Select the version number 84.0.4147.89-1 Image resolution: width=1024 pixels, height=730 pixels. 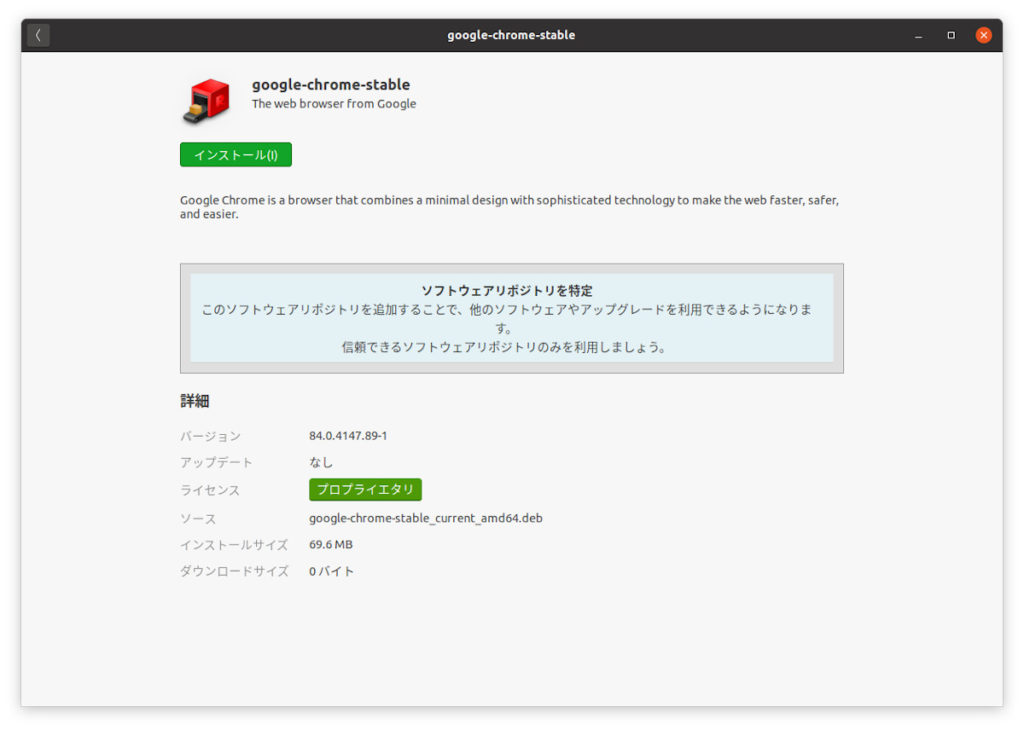(x=348, y=436)
